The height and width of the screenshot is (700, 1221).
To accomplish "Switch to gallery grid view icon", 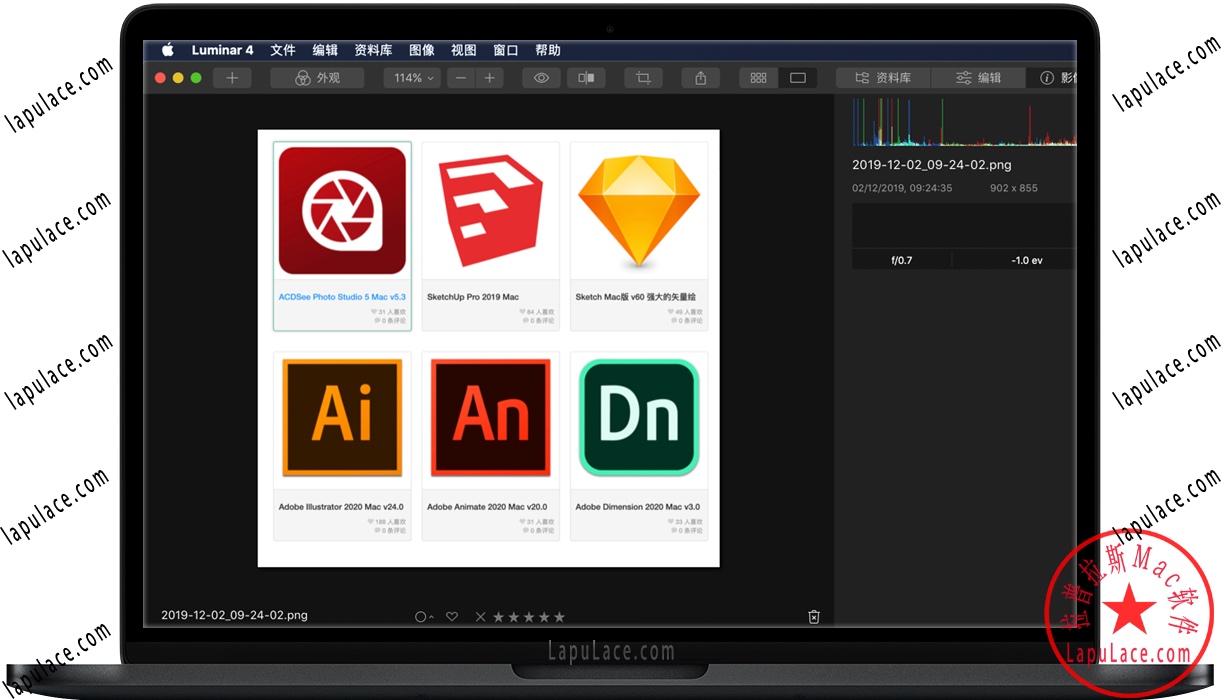I will tap(758, 77).
